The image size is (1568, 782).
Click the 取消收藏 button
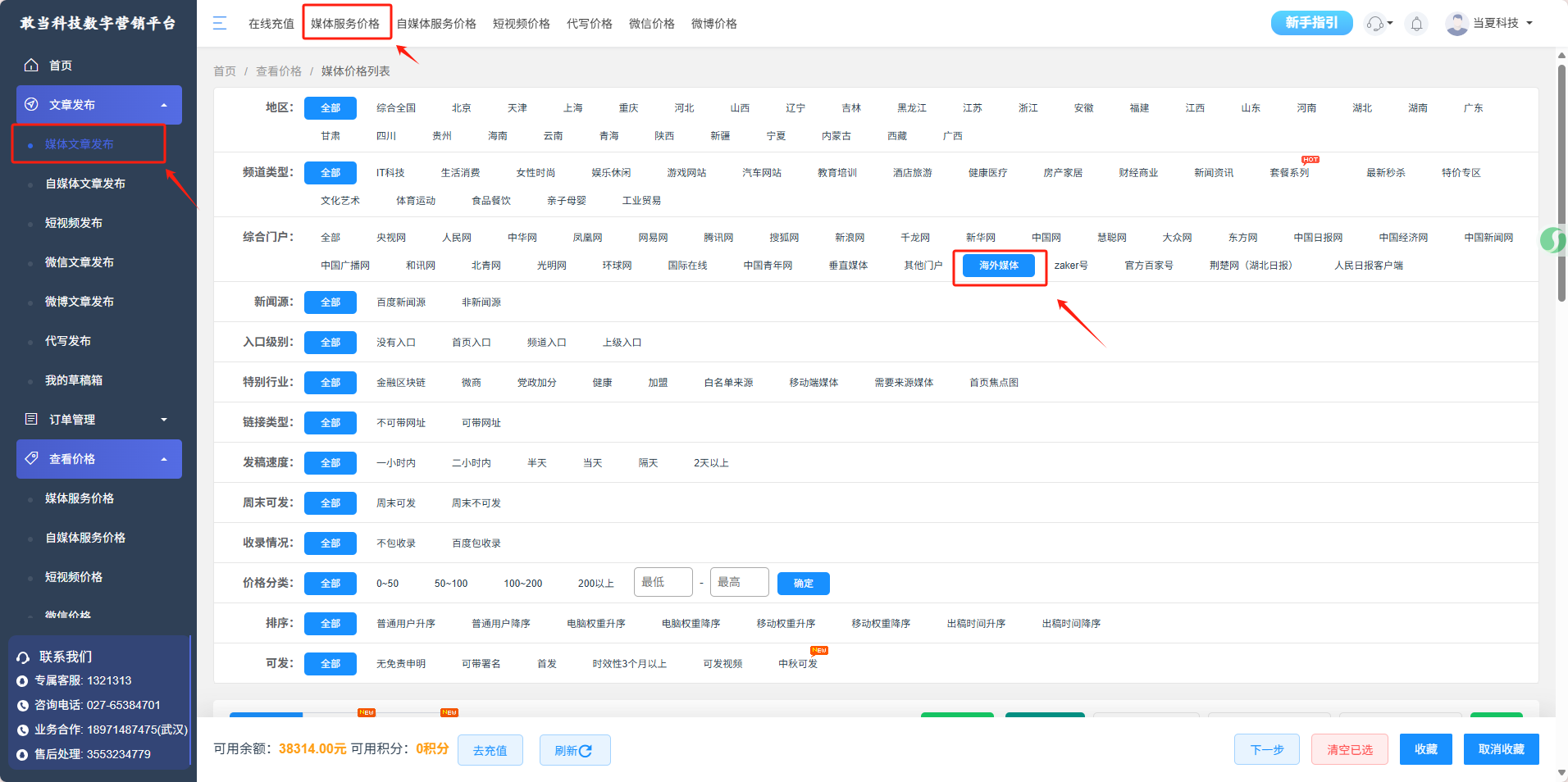click(x=1502, y=749)
